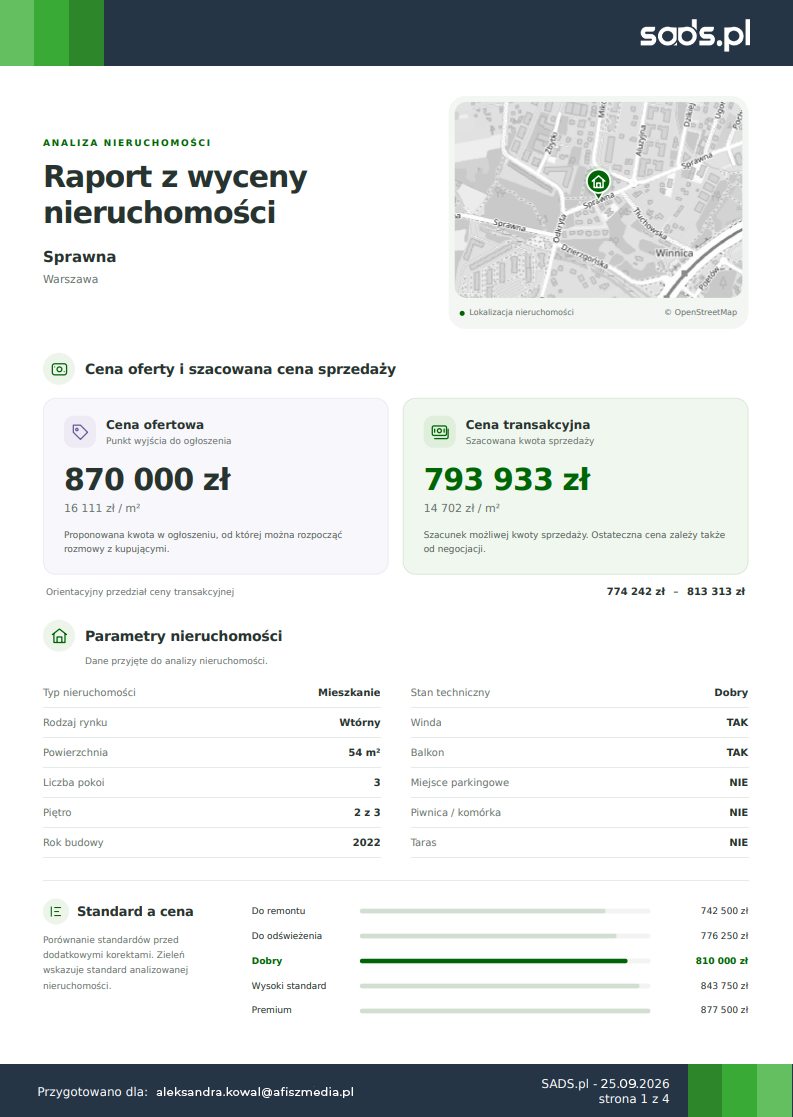Click the Do odświeżenia price 776 250 zł
Image resolution: width=793 pixels, height=1117 pixels.
click(724, 936)
